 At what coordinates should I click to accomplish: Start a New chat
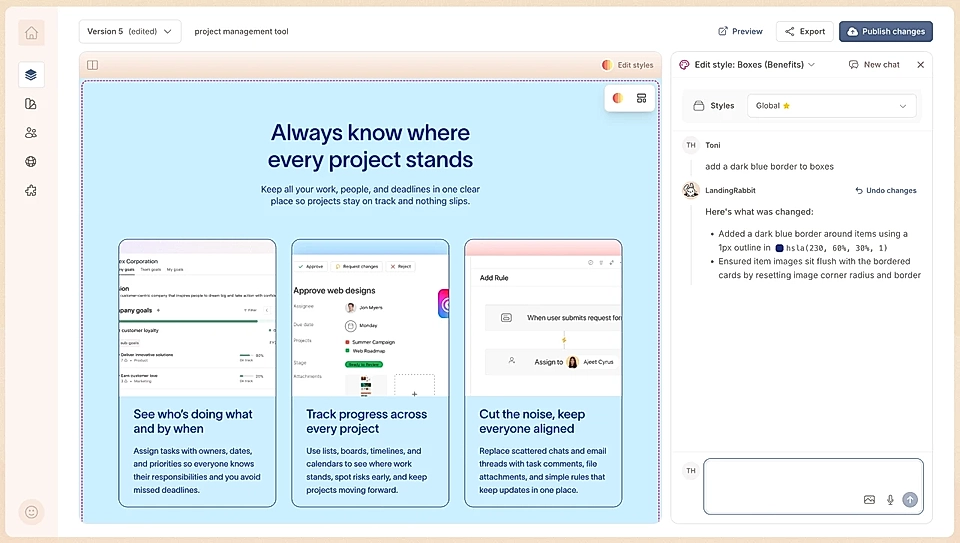click(874, 64)
